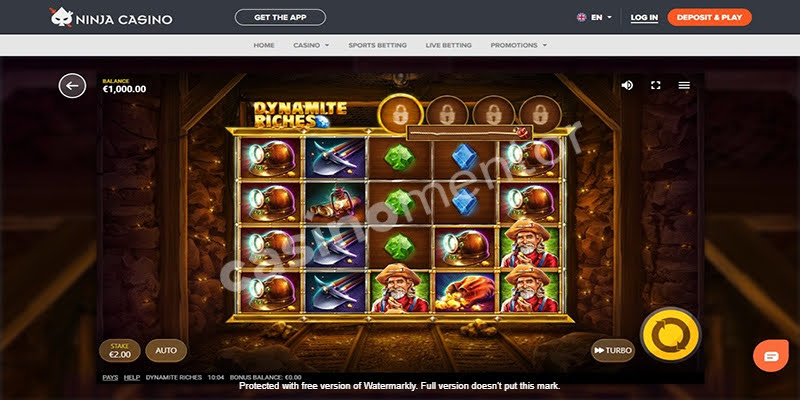Expand the Casino menu dropdown
Image resolution: width=800 pixels, height=400 pixels.
click(311, 45)
